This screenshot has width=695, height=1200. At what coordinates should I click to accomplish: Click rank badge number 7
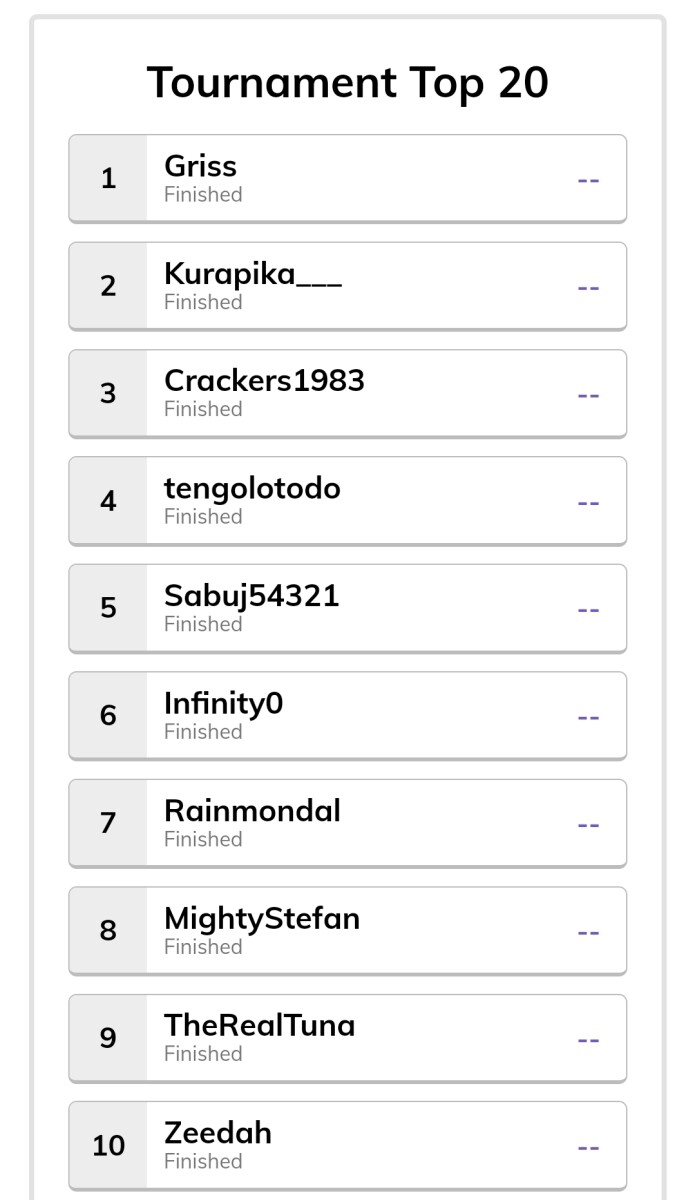[x=108, y=823]
